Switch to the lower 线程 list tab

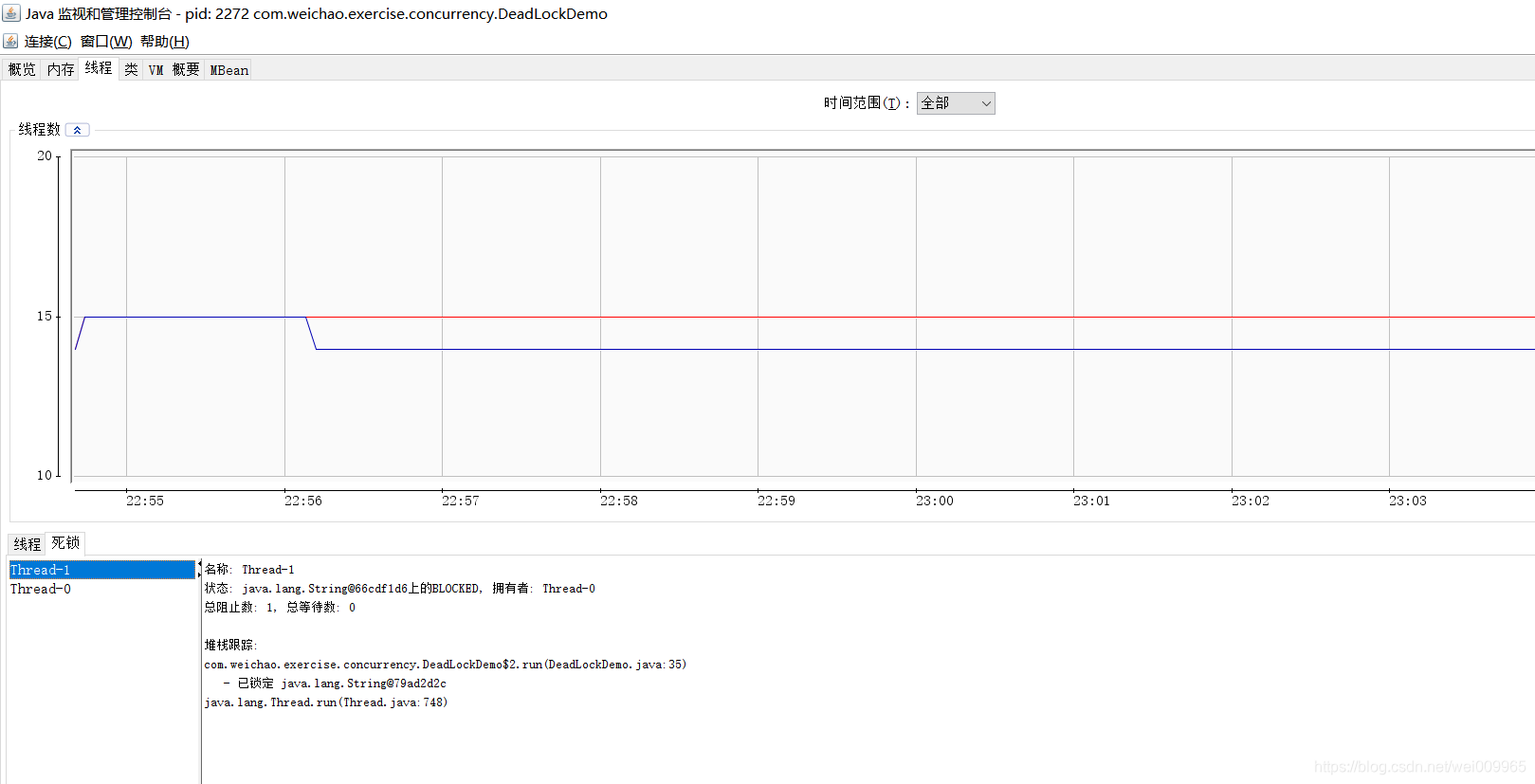coord(27,544)
